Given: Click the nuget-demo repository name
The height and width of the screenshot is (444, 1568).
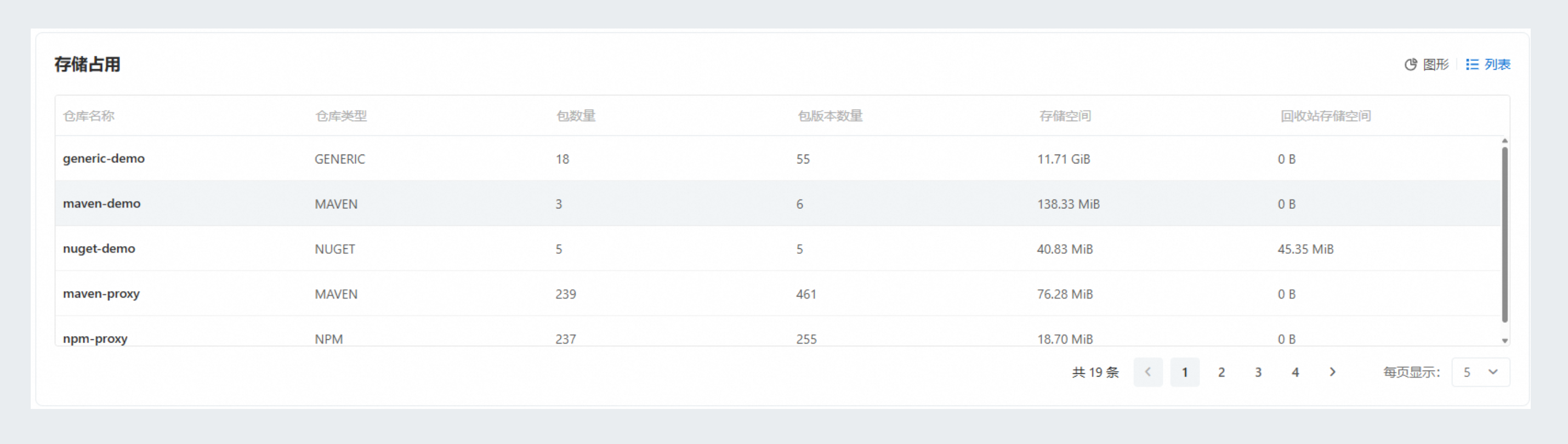Looking at the screenshot, I should pyautogui.click(x=99, y=249).
